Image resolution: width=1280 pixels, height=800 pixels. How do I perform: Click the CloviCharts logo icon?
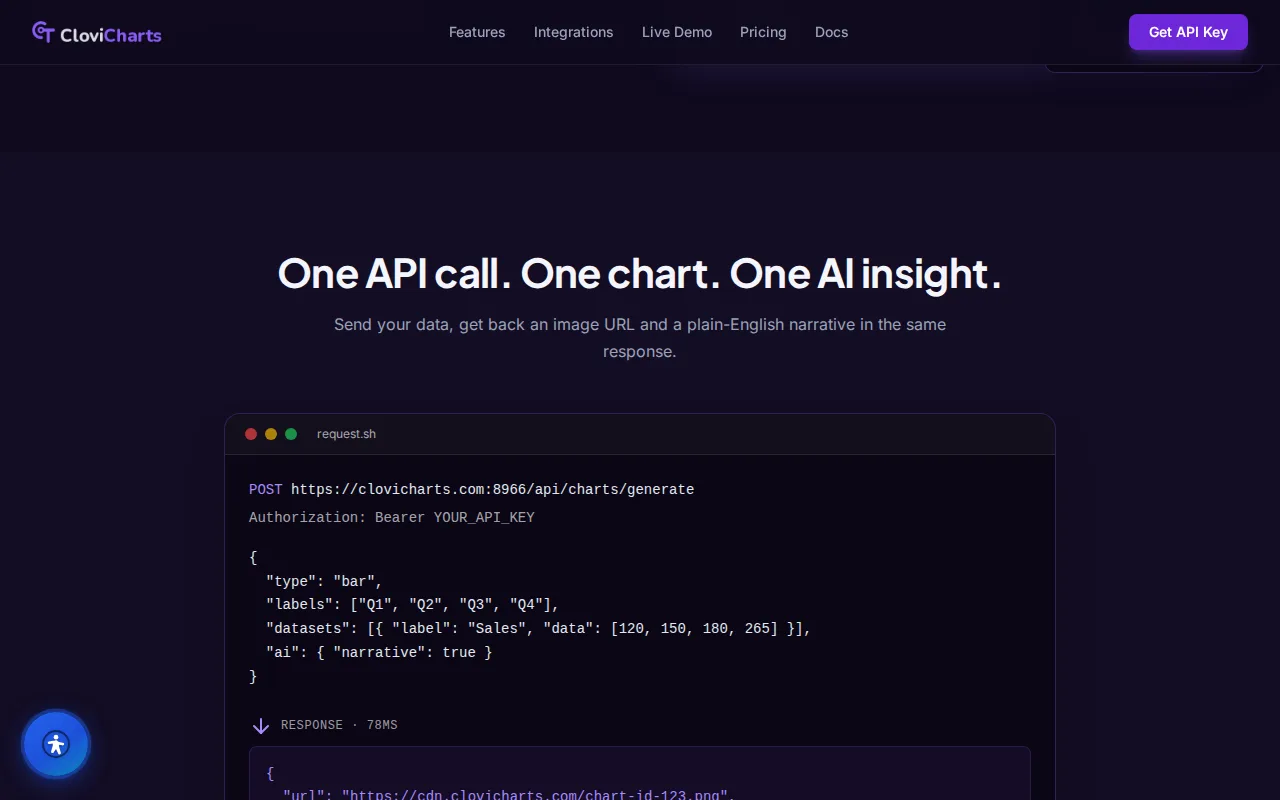pos(43,32)
